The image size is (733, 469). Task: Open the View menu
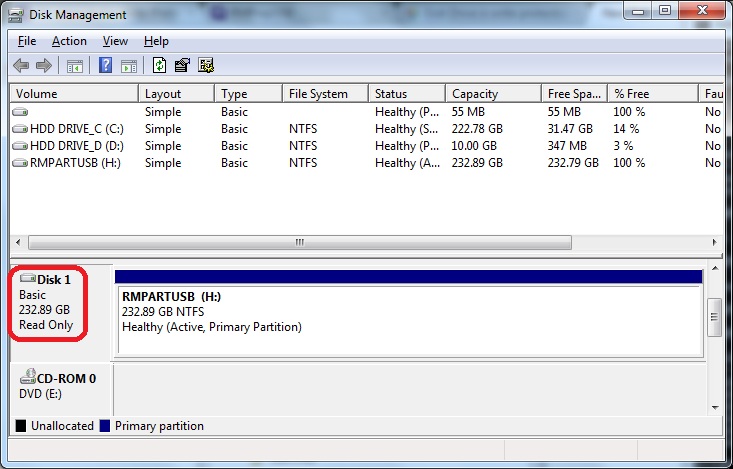pyautogui.click(x=115, y=41)
